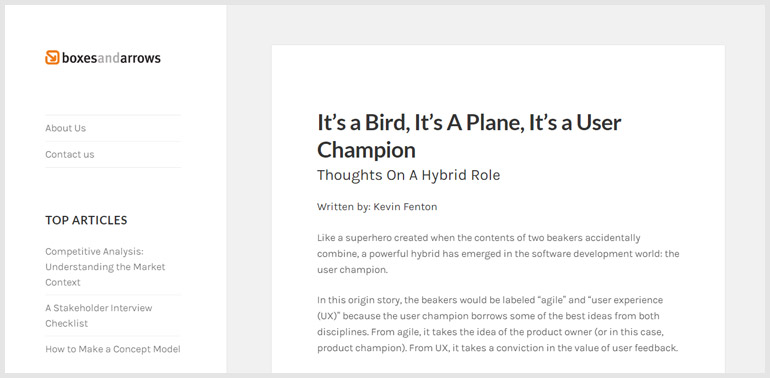770x378 pixels.
Task: Click the article title 'It's a Bird, It's A Plane'
Action: pos(469,123)
